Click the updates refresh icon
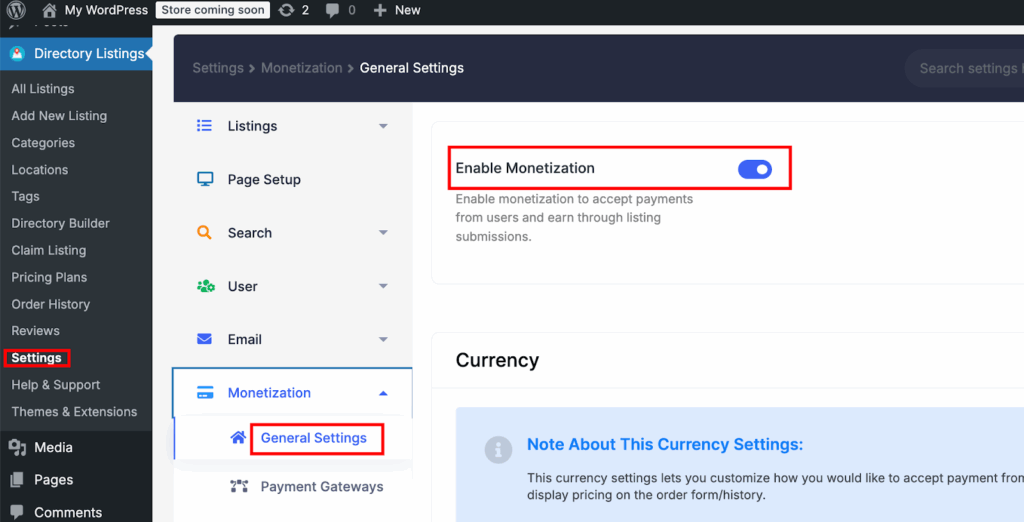This screenshot has width=1024, height=522. [x=287, y=10]
